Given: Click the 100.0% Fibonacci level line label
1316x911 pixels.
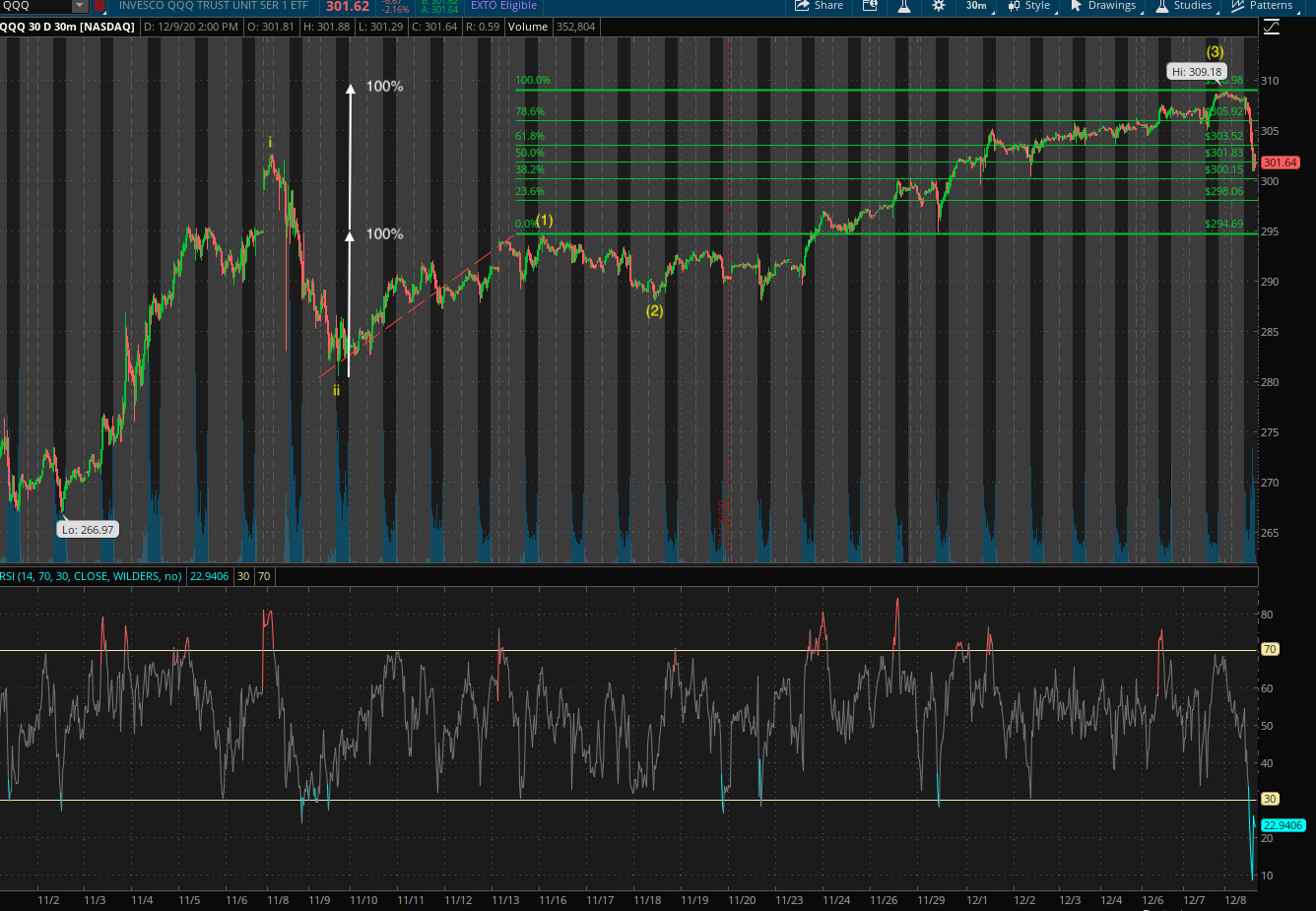Looking at the screenshot, I should [533, 81].
